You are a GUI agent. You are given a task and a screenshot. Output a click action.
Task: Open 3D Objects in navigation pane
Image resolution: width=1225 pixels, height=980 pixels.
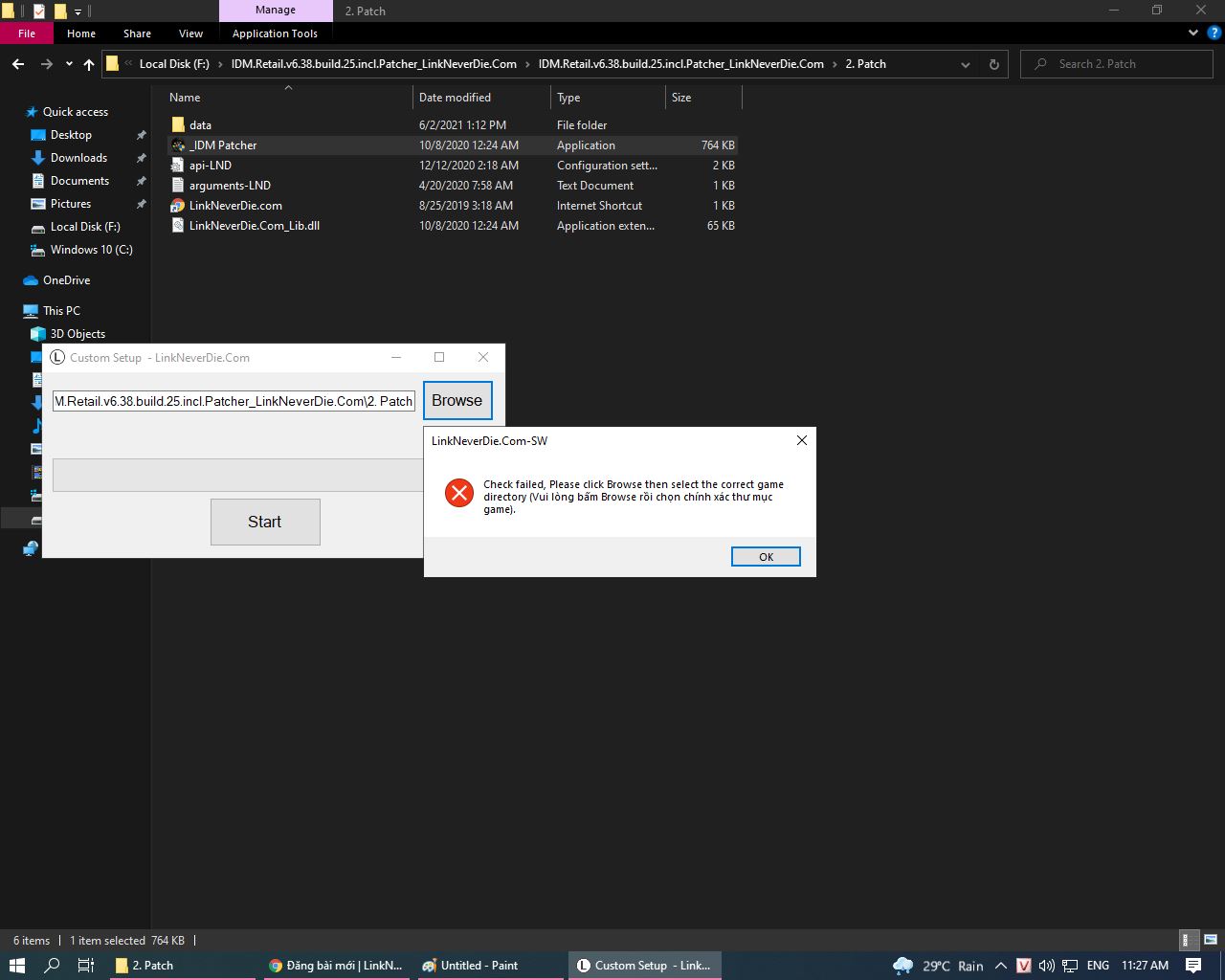(78, 334)
